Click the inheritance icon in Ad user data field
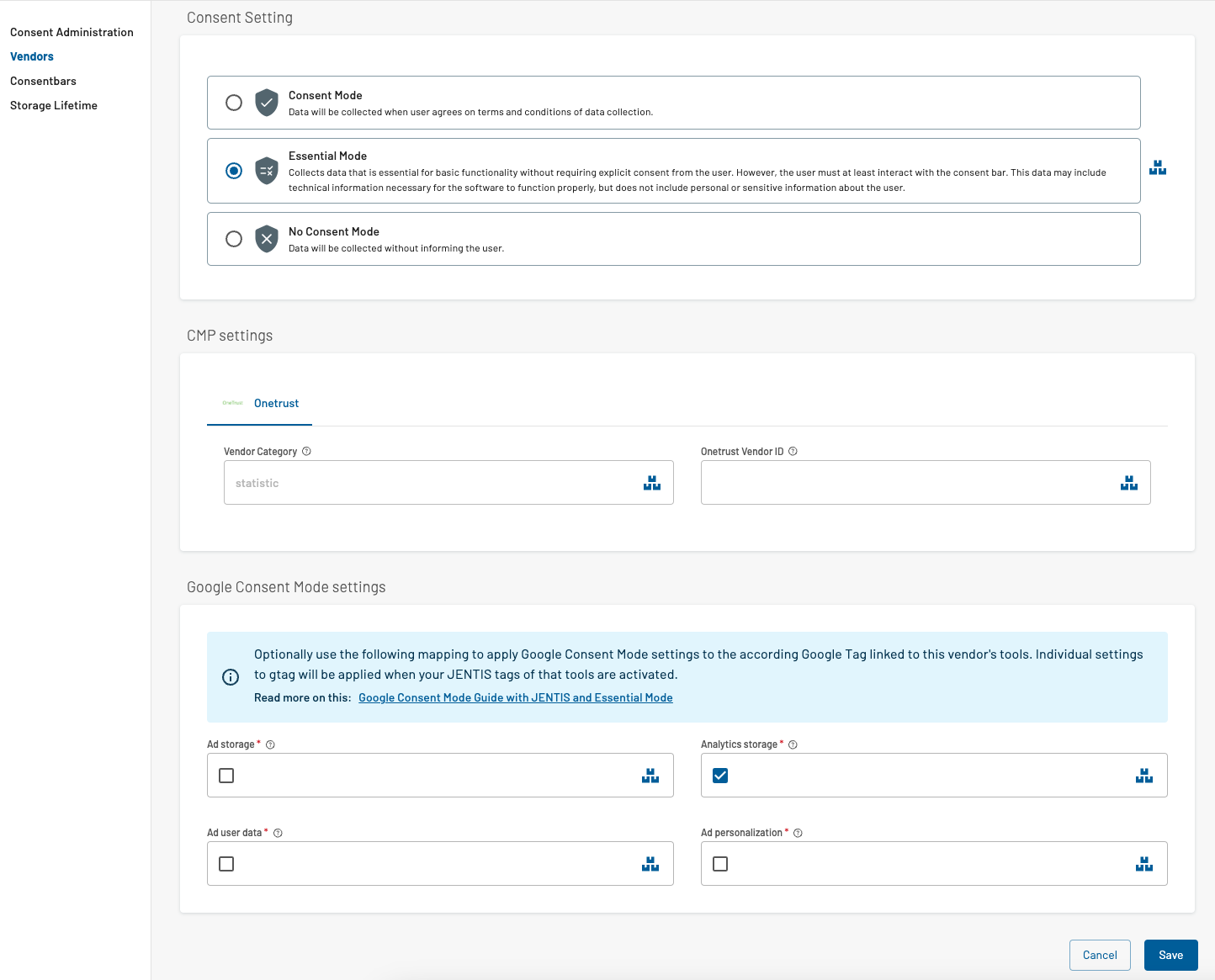Image resolution: width=1215 pixels, height=980 pixels. (x=650, y=864)
